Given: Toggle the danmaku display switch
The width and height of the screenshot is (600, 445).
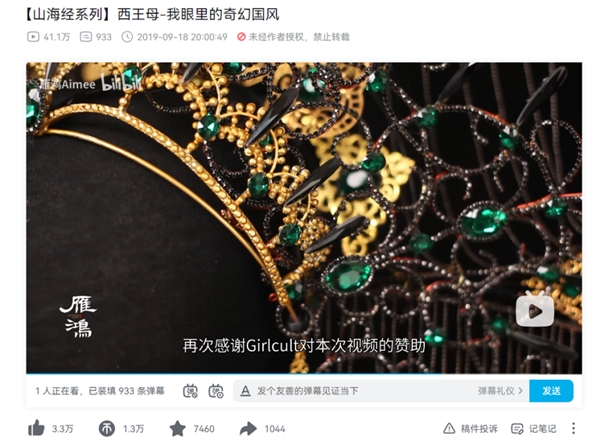Looking at the screenshot, I should 190,391.
